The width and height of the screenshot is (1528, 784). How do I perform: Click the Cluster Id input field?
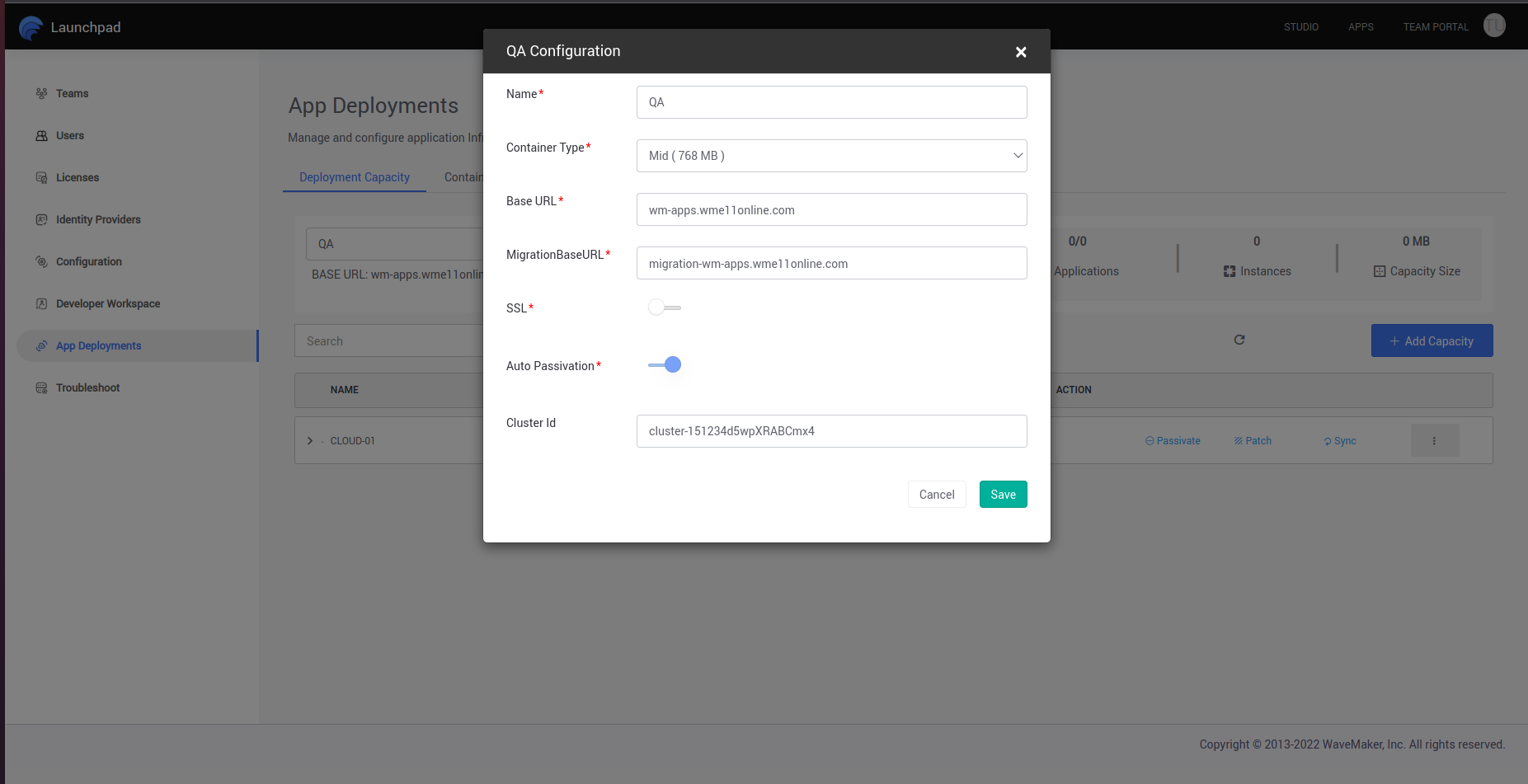tap(831, 431)
